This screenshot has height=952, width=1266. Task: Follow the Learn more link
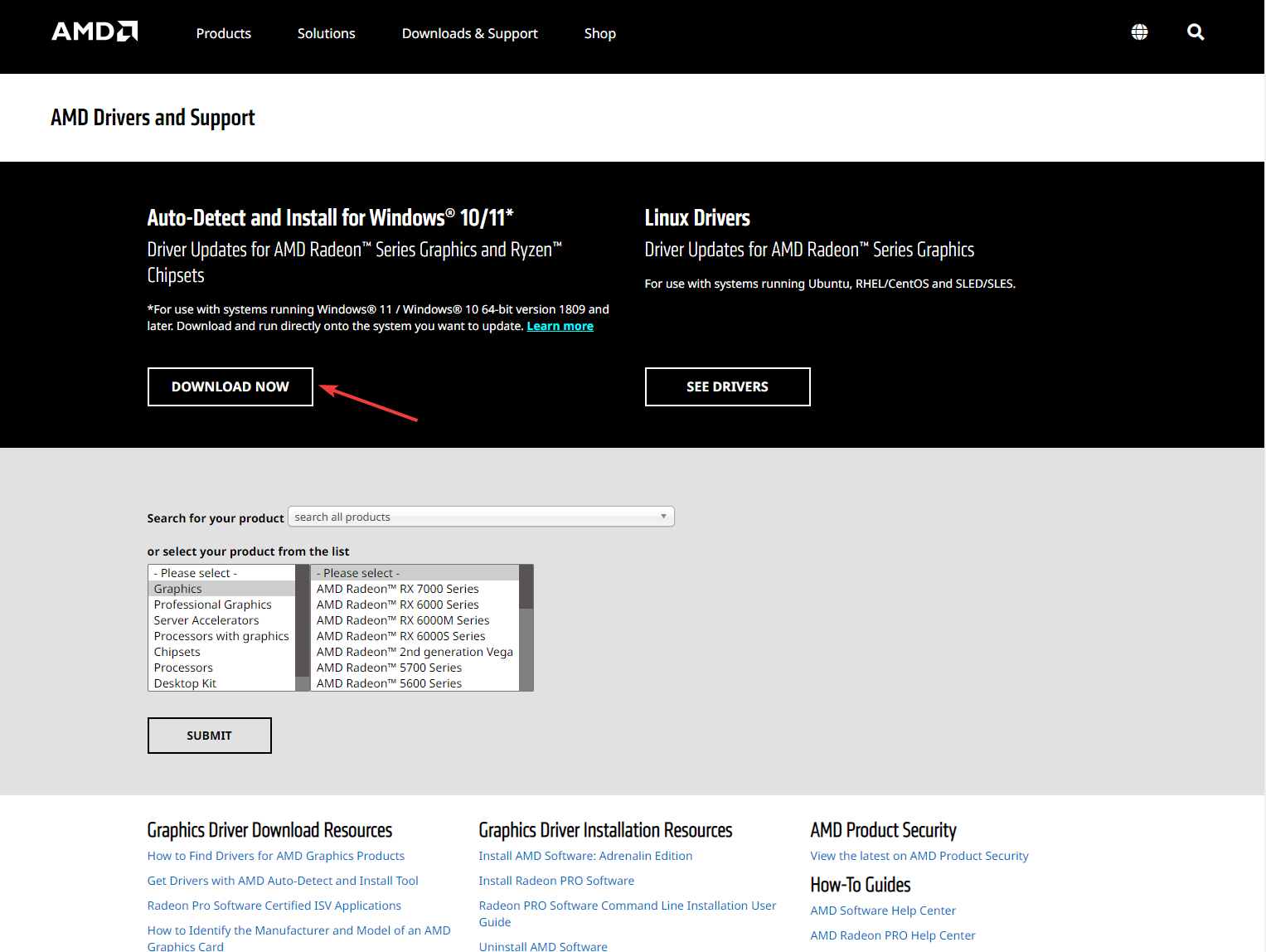(560, 326)
